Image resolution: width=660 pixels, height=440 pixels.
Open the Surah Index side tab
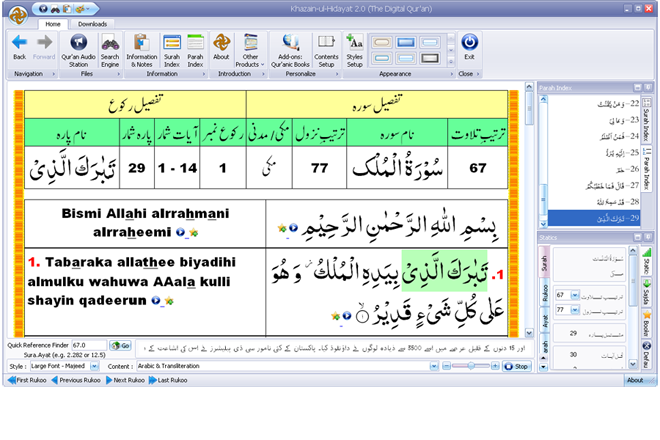[647, 120]
